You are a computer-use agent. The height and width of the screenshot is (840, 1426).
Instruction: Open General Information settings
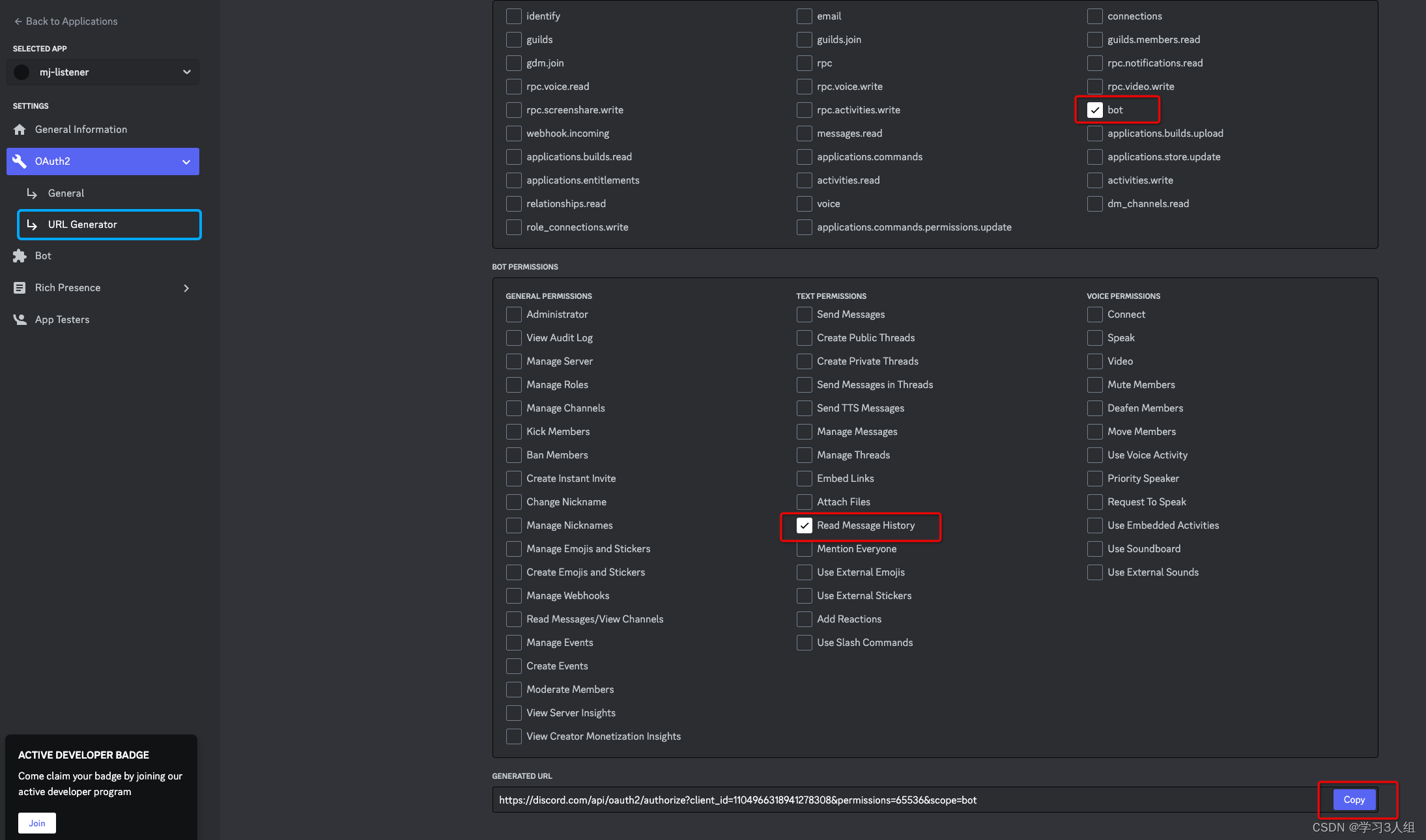point(103,130)
